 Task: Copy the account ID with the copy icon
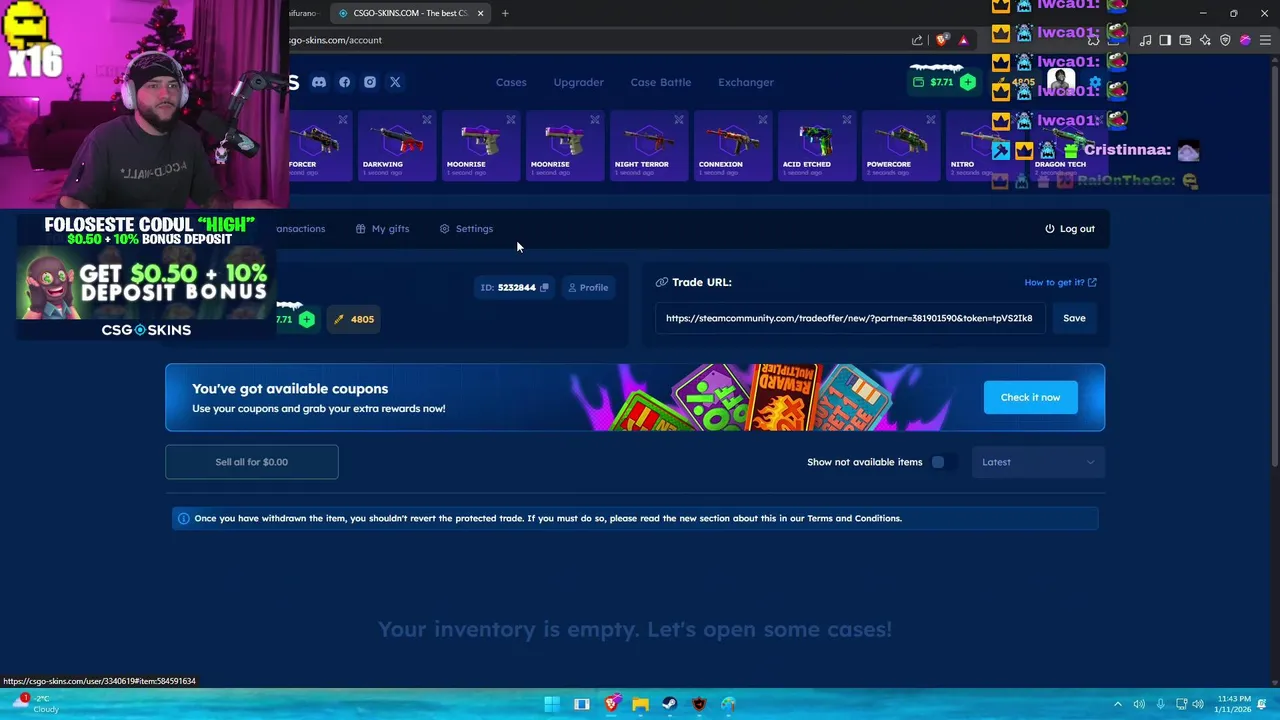tap(544, 287)
